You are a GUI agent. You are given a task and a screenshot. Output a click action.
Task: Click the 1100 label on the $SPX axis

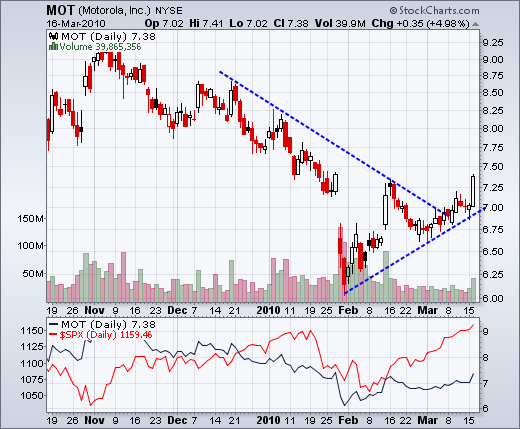[x=32, y=363]
